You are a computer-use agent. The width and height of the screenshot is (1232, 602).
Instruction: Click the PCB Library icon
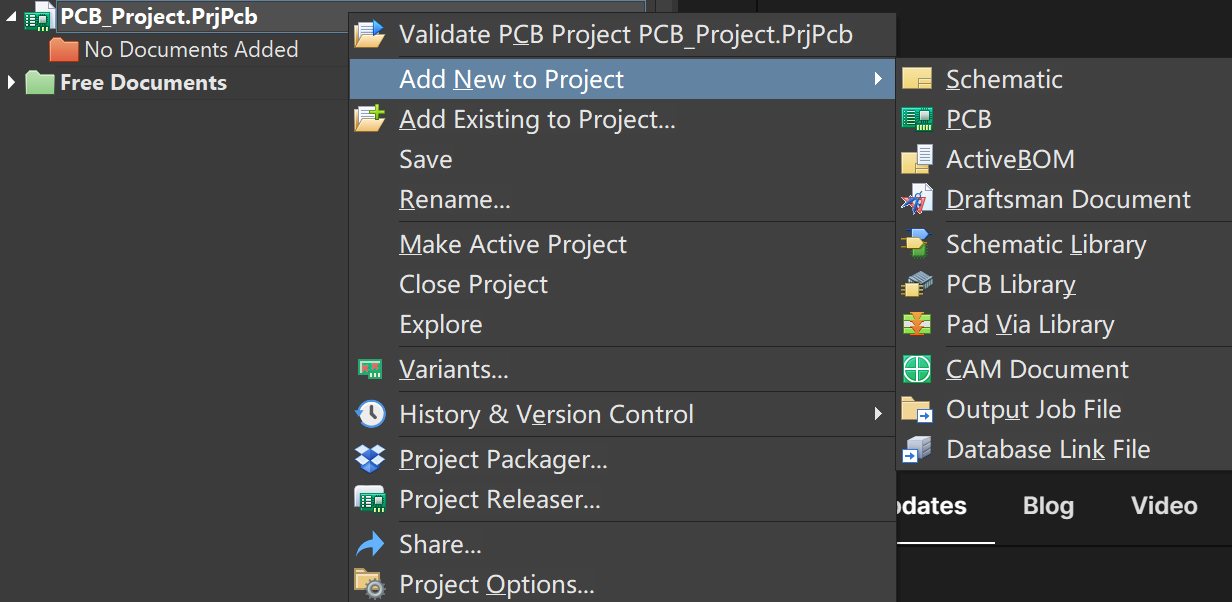click(916, 285)
